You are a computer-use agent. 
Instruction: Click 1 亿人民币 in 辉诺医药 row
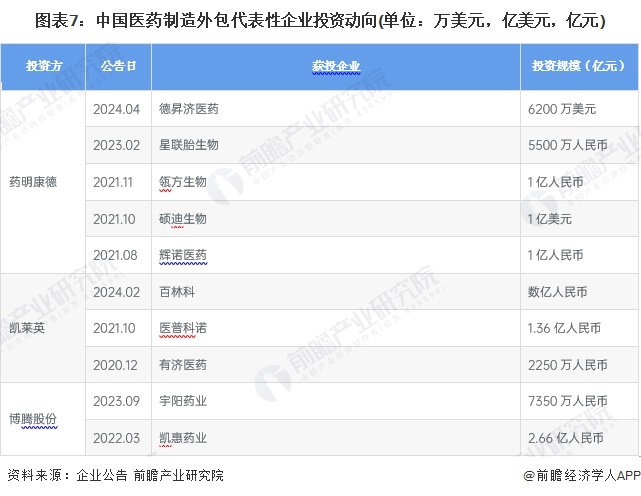(556, 255)
